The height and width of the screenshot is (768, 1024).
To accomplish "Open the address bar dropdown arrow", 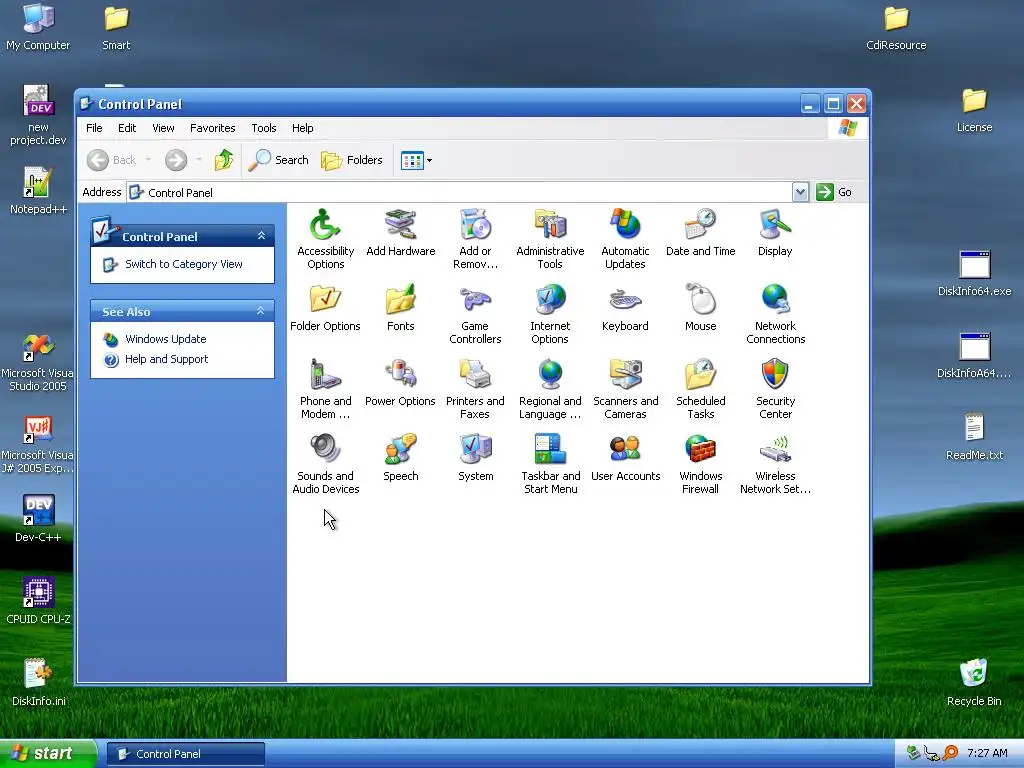I will 800,192.
